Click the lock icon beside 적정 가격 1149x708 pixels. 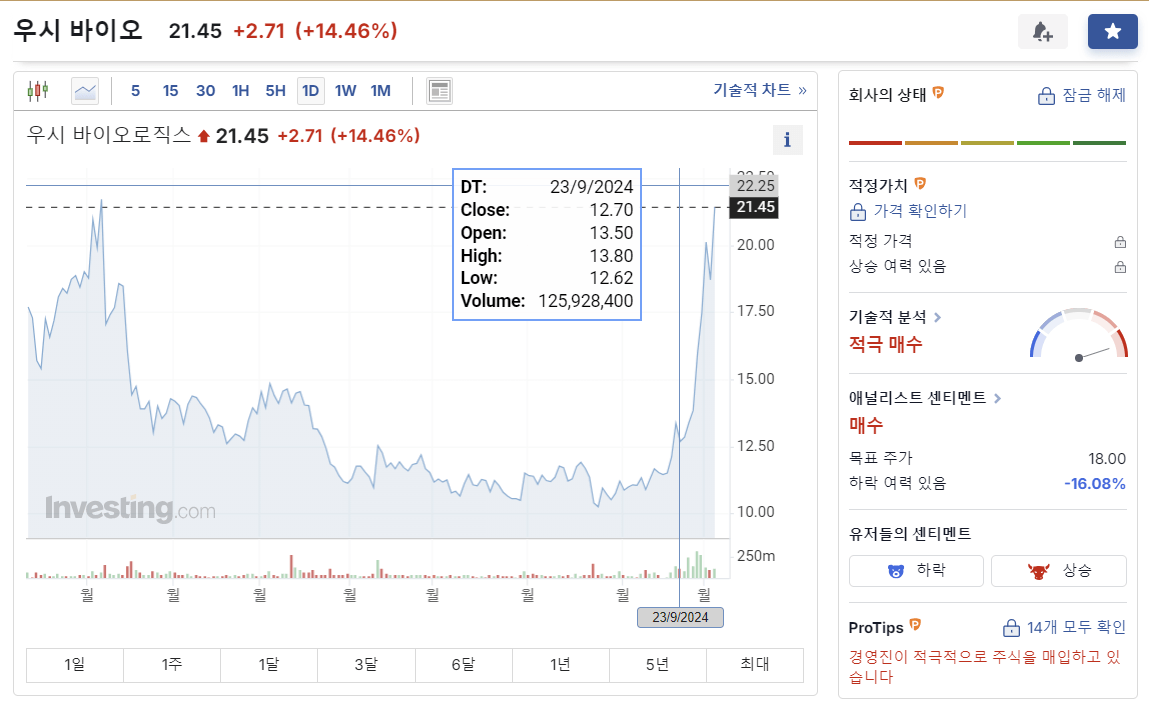click(1120, 241)
